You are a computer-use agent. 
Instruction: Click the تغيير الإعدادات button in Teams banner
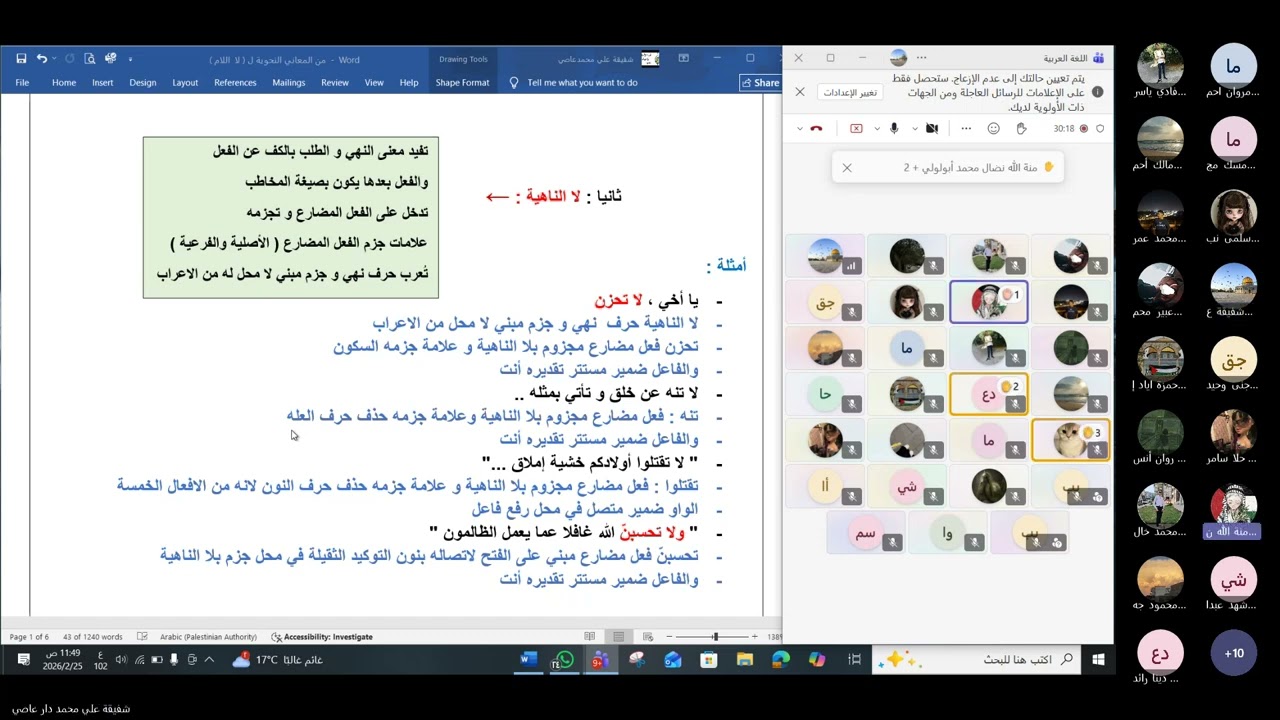pos(850,92)
